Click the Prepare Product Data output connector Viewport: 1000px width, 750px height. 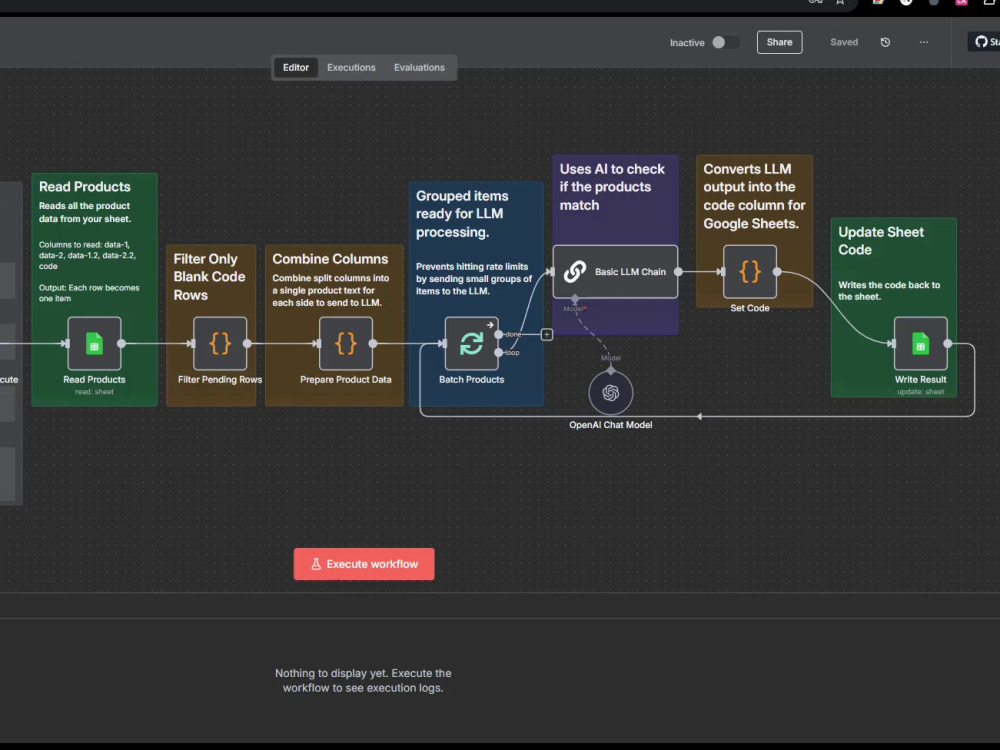click(372, 343)
